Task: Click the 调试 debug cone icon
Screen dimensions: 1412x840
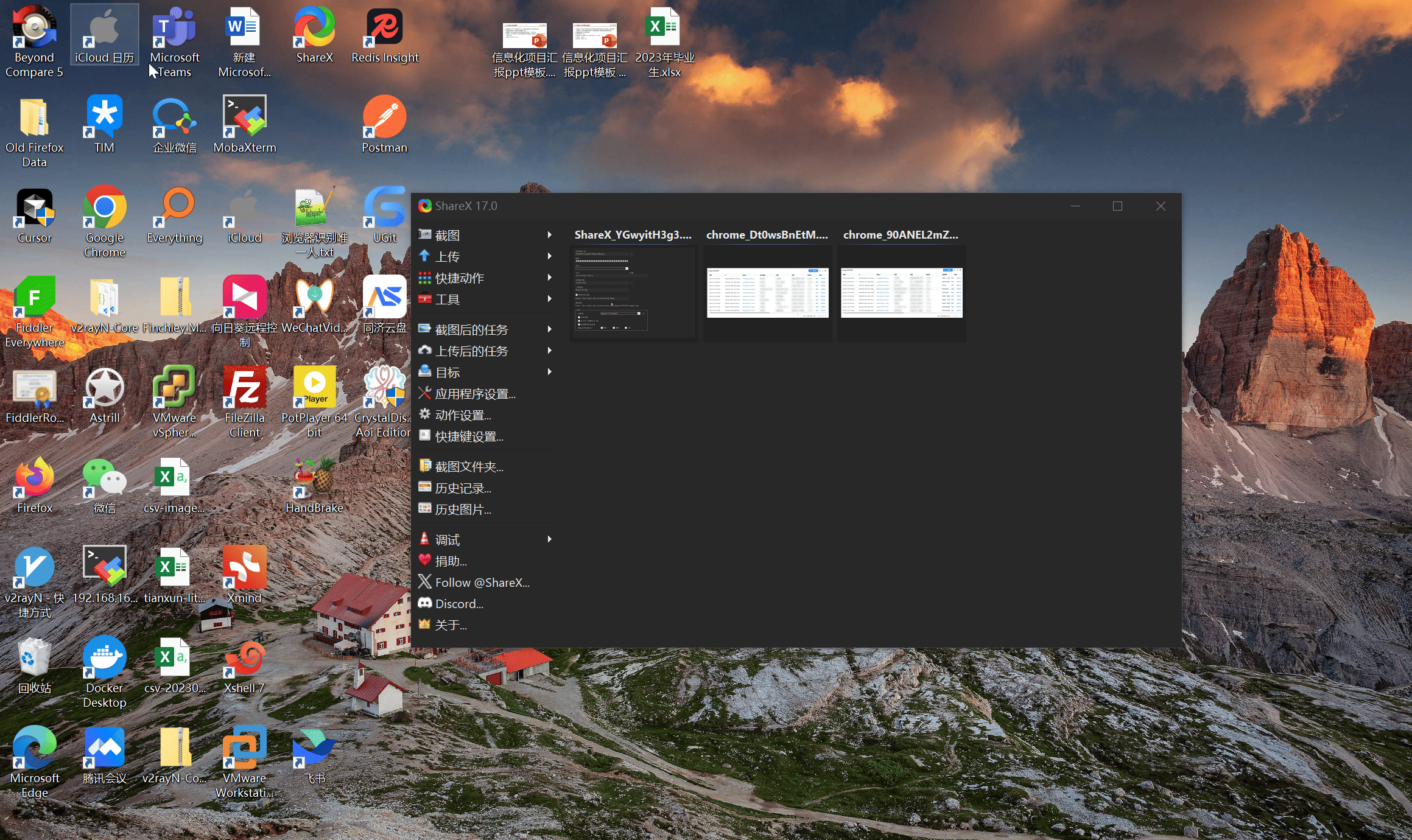Action: click(425, 539)
